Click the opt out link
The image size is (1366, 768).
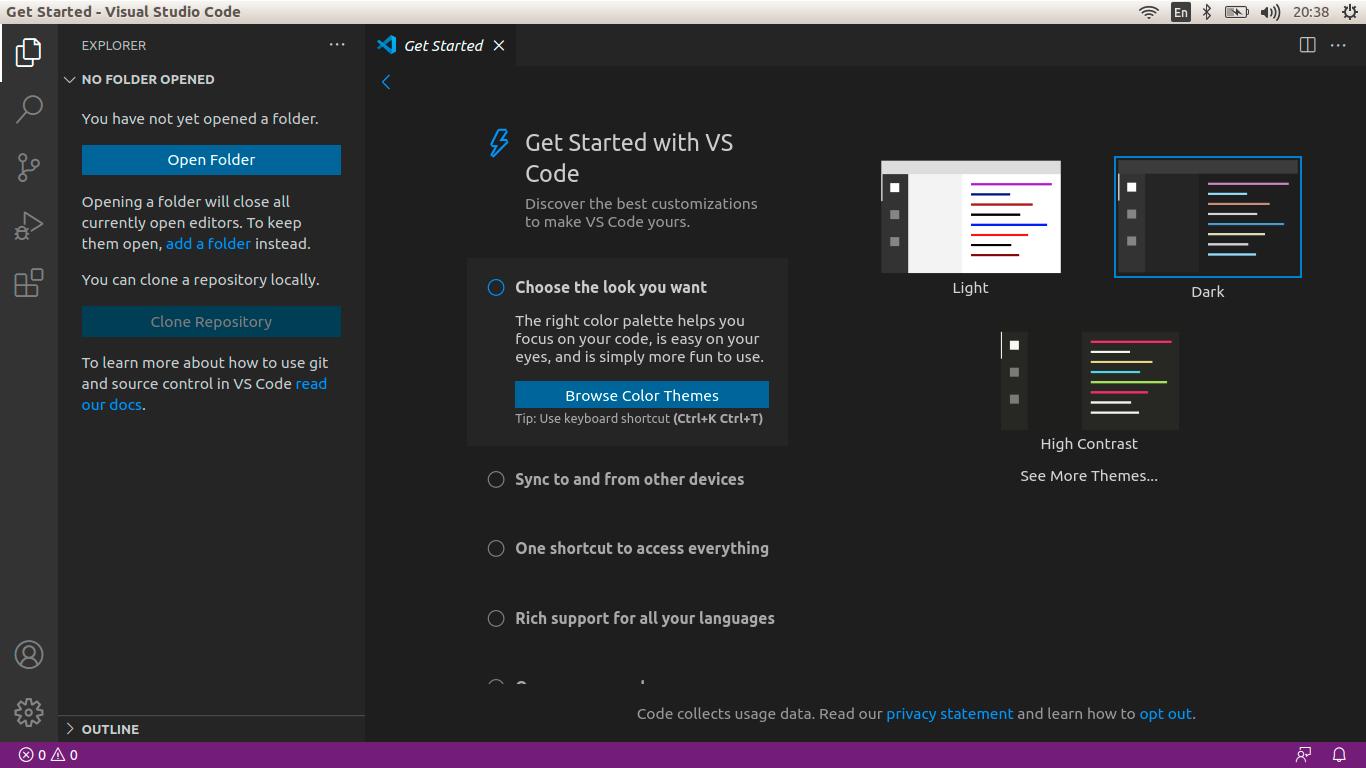pos(1165,714)
